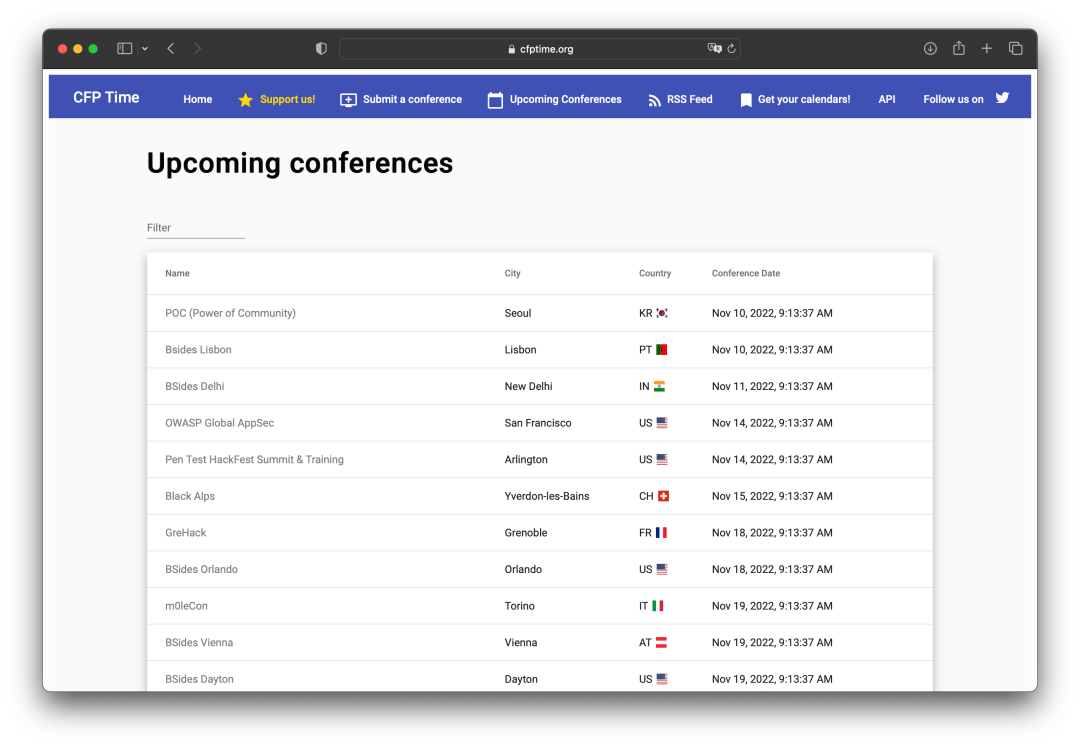Screen dimensions: 1080x748
Task: Click the Conference Date column header
Action: tap(745, 273)
